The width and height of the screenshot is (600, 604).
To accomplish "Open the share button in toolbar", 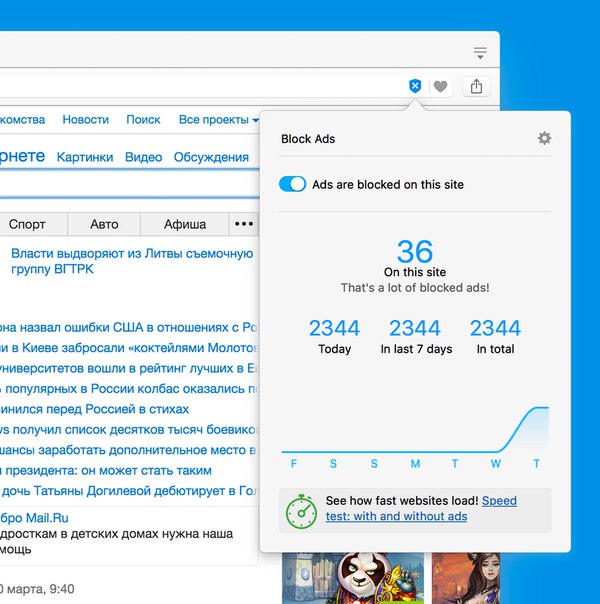I will pos(476,87).
